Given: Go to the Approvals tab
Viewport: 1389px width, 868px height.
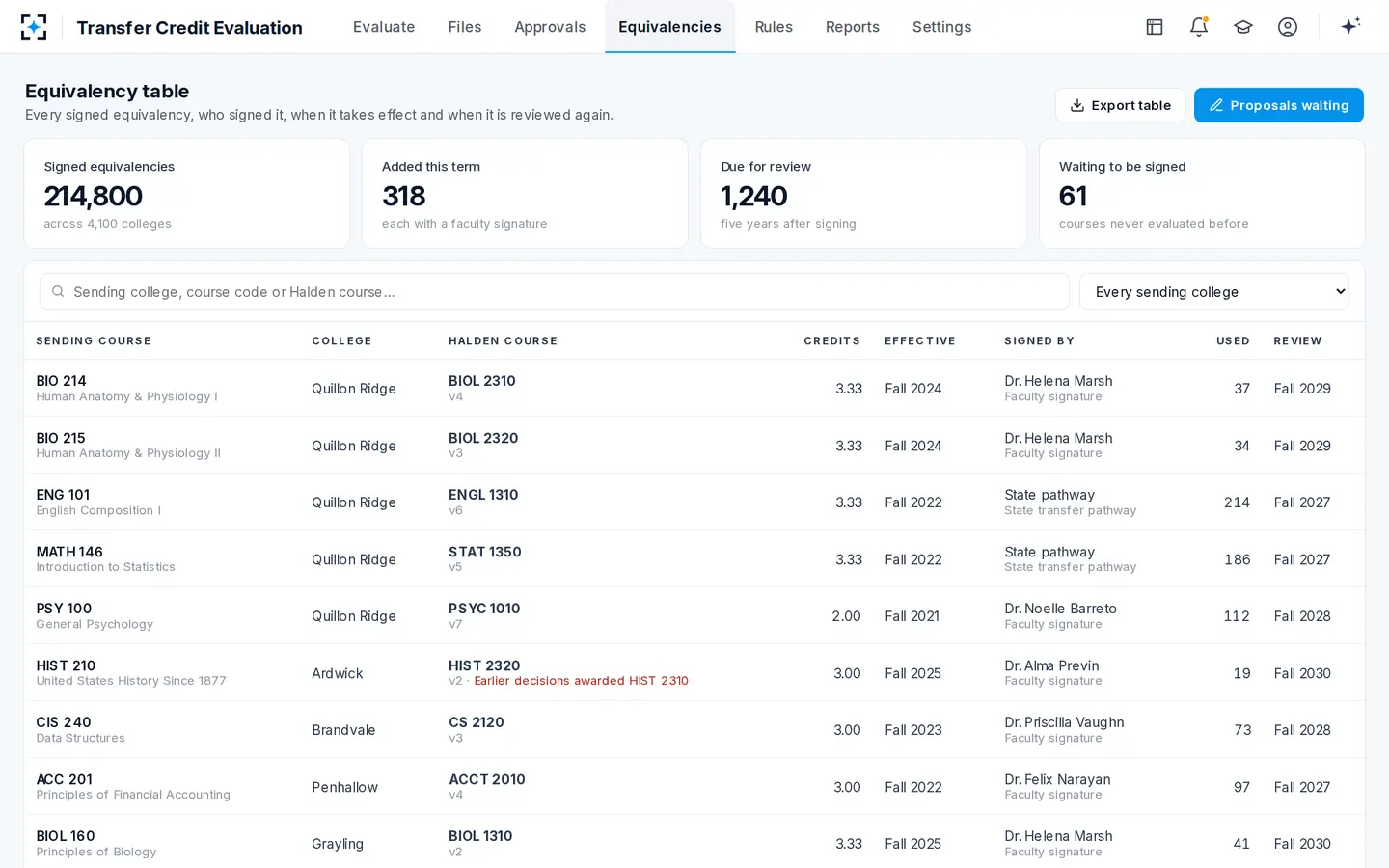Looking at the screenshot, I should 550,27.
